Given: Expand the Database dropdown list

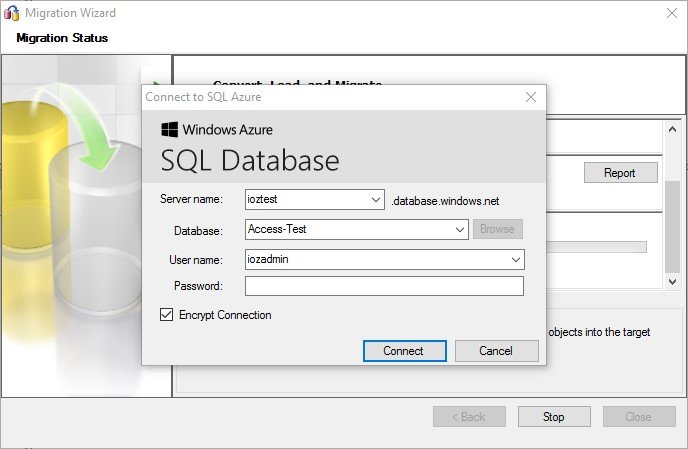Looking at the screenshot, I should click(x=459, y=230).
